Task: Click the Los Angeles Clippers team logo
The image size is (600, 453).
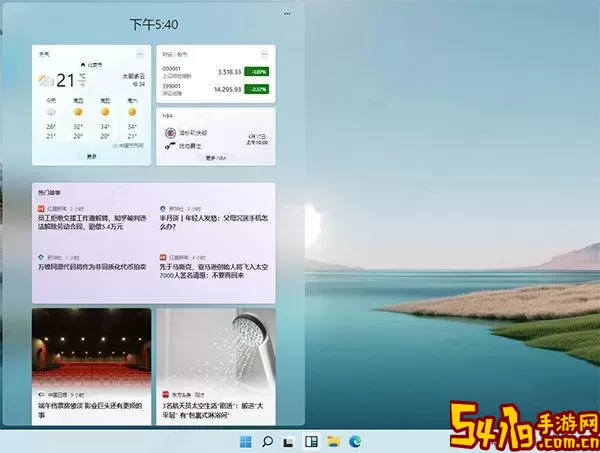Action: point(170,133)
